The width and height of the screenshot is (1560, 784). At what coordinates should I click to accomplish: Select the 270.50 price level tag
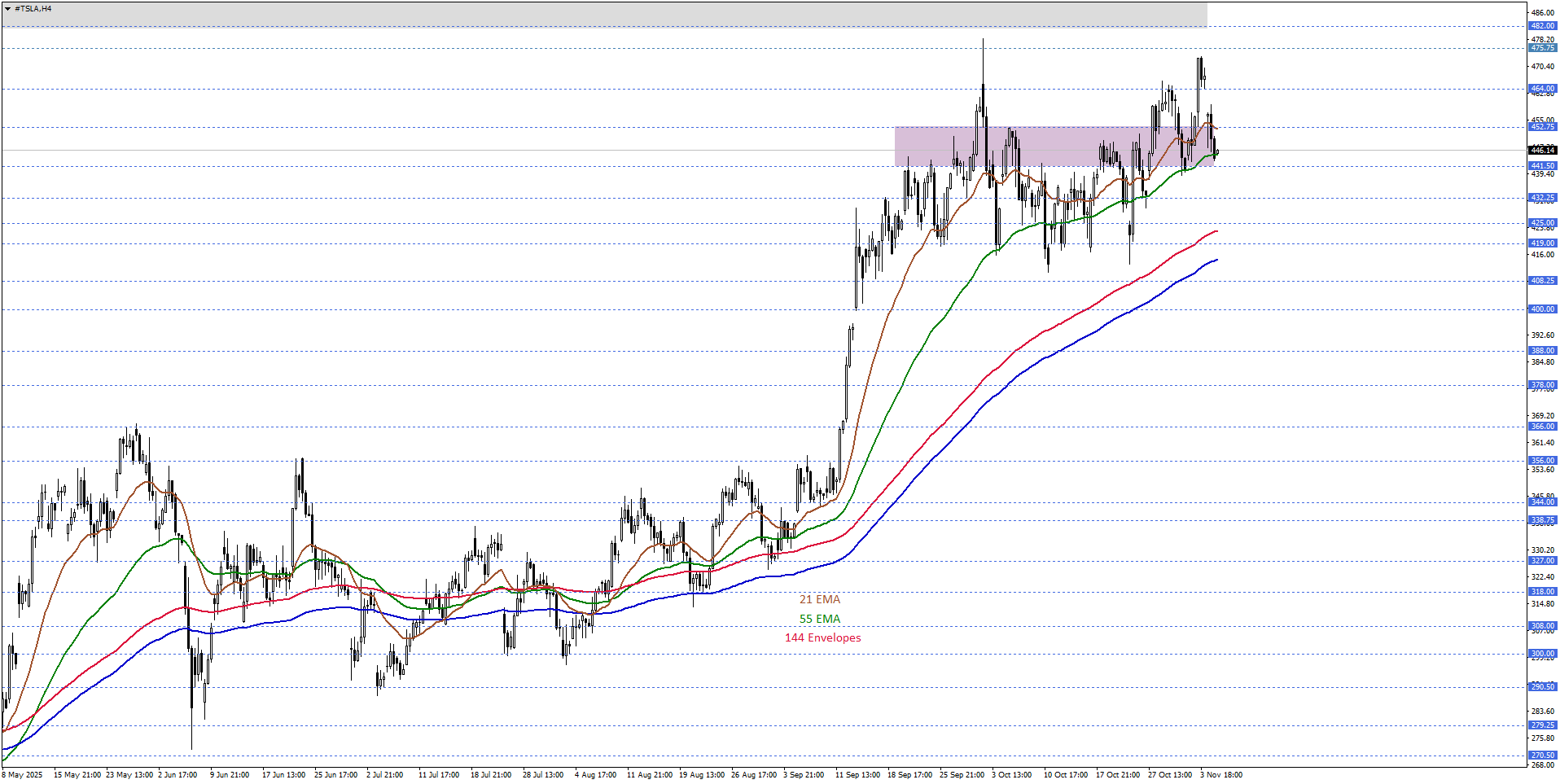(1542, 756)
